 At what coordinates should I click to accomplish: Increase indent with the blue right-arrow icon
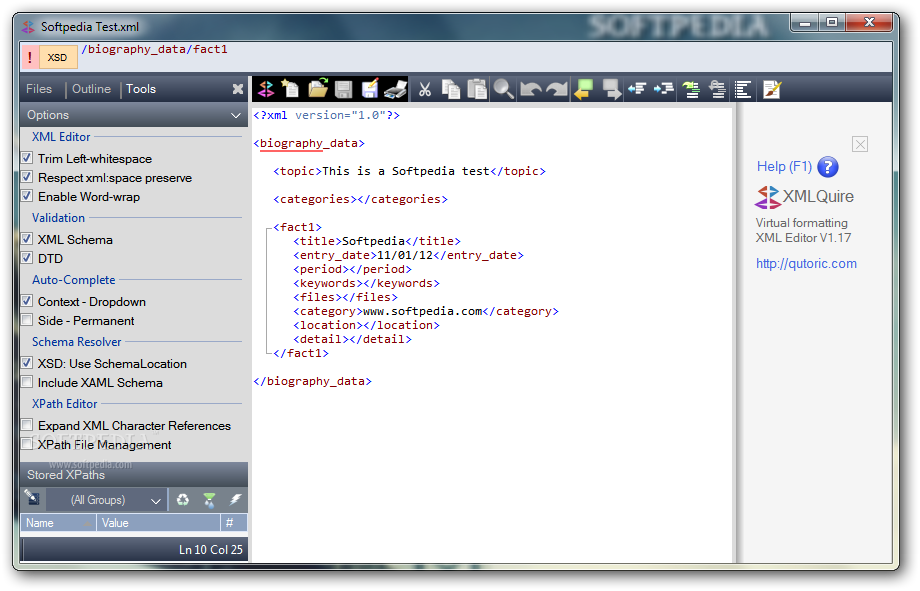[x=664, y=89]
